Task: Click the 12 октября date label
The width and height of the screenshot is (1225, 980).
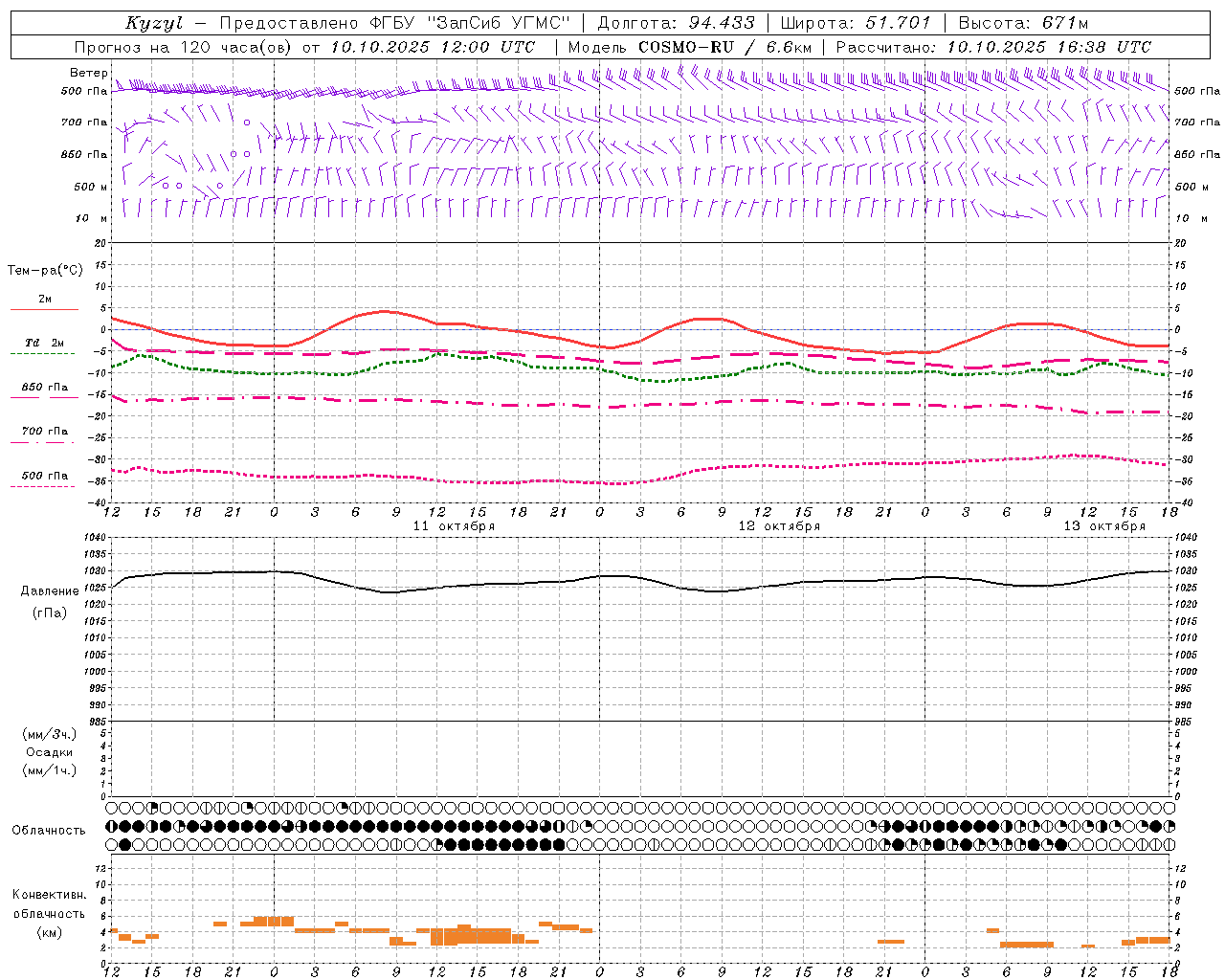Action: coord(779,526)
